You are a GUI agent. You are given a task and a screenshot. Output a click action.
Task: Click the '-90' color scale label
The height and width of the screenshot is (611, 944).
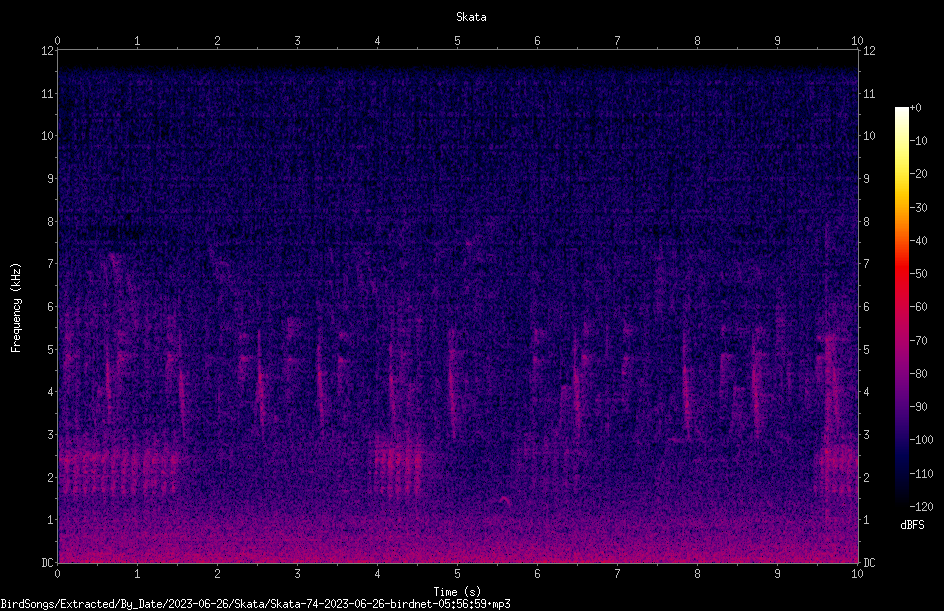click(919, 407)
